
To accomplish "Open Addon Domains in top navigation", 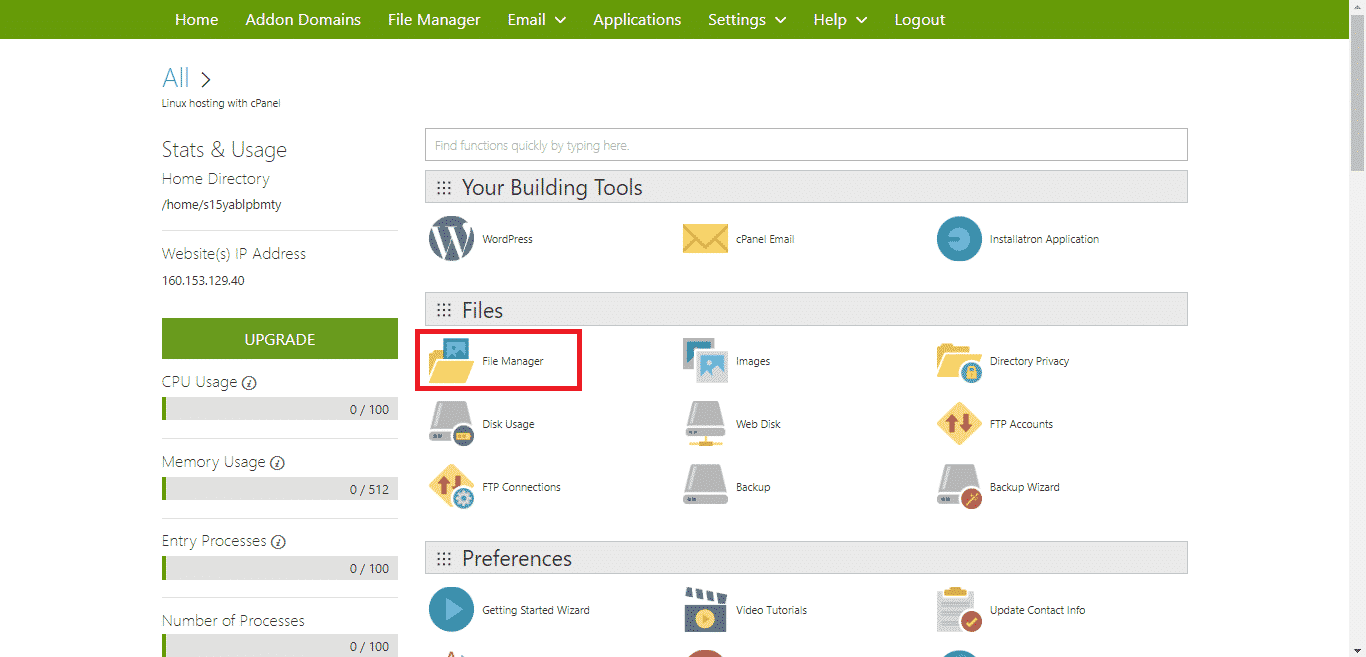I will [303, 20].
